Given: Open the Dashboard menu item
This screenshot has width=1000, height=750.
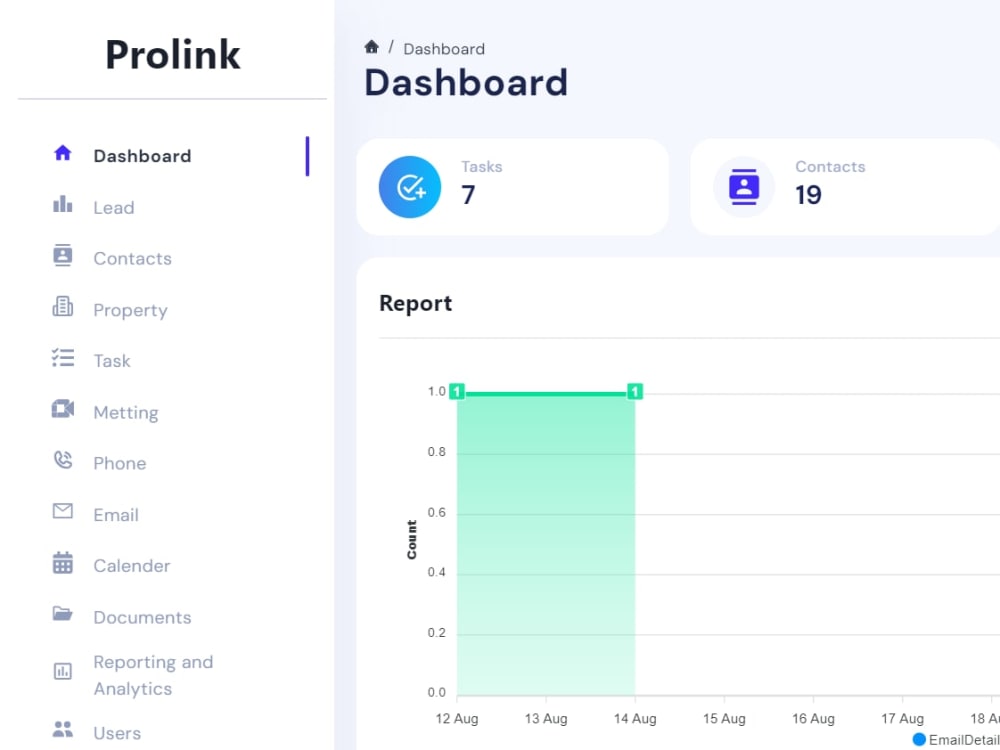Looking at the screenshot, I should (142, 156).
